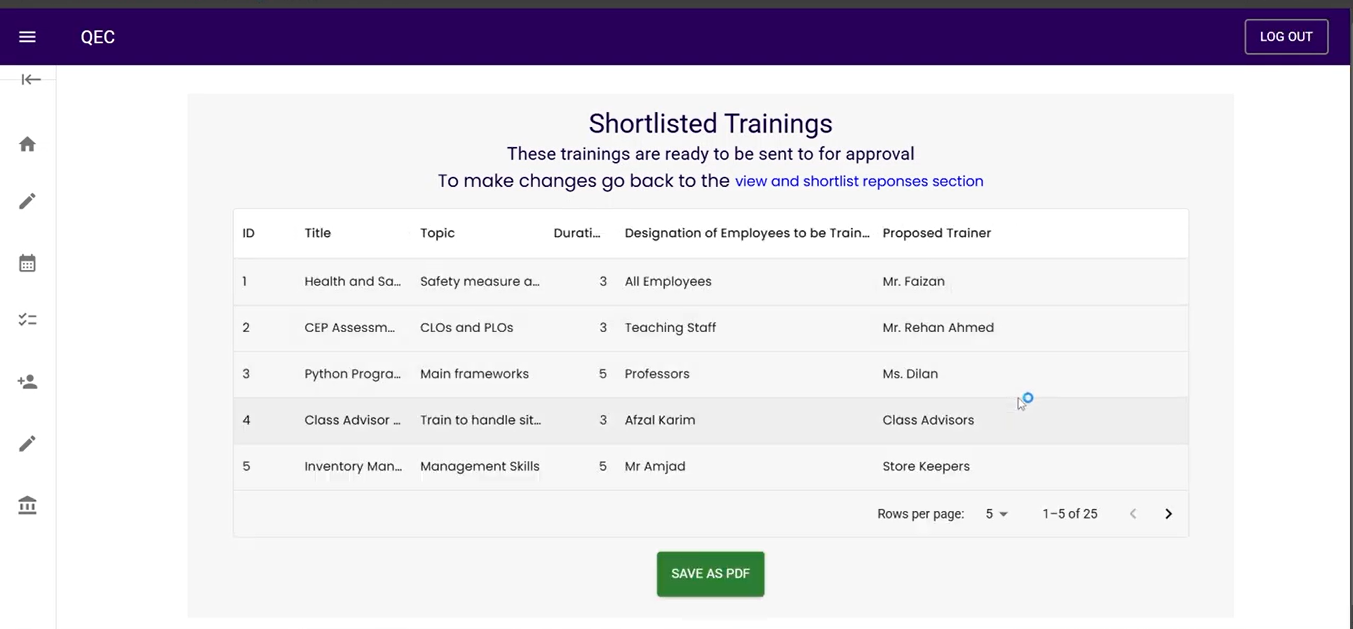Collapse the sidebar using the arrow icon
Screen dimensions: 1353x629
coord(31,80)
